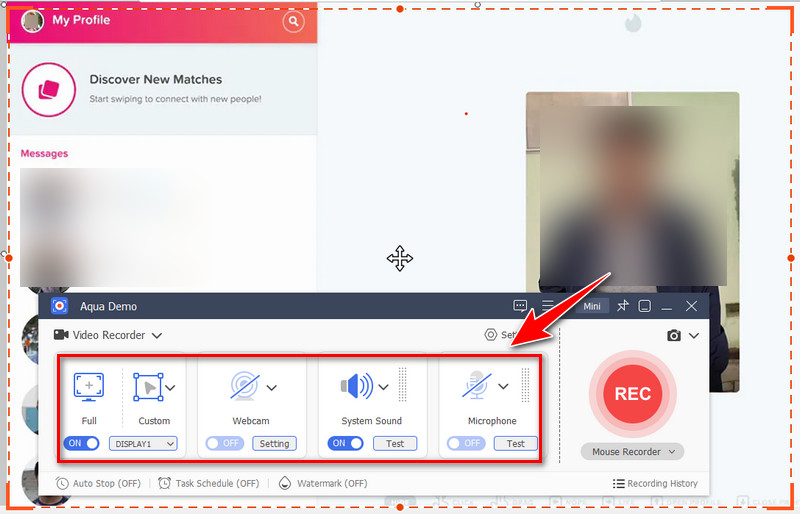The height and width of the screenshot is (514, 800).
Task: Click the search icon in profile header
Action: (293, 21)
